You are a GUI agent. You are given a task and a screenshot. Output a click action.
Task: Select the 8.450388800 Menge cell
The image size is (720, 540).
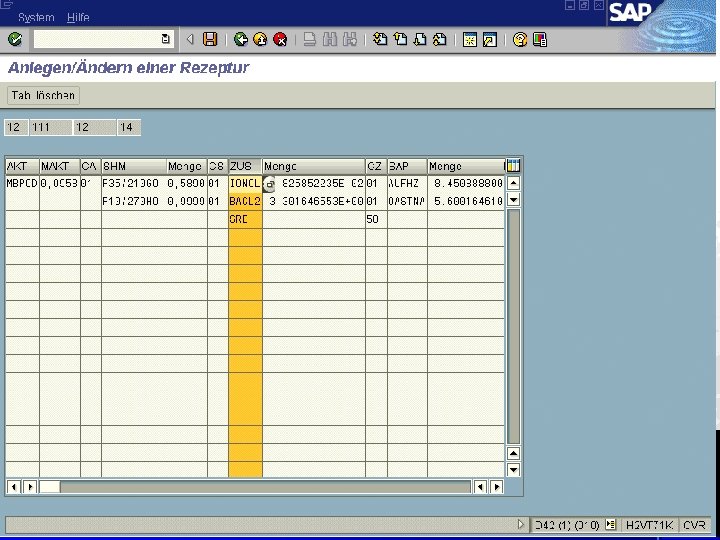point(466,184)
